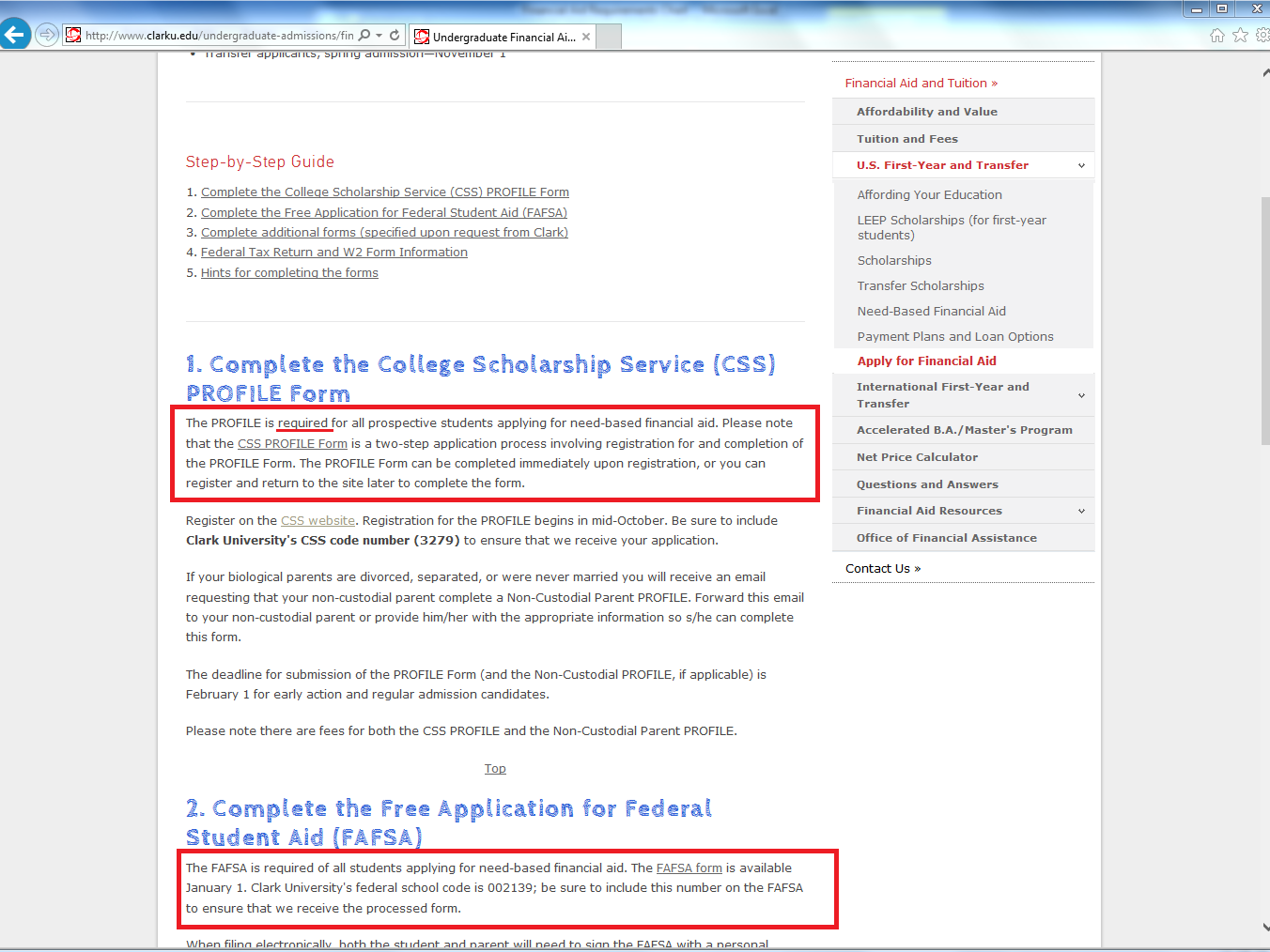Click the text Clark University's CSS code number (3279)
Screen dimensions: 1270x952
click(x=323, y=540)
